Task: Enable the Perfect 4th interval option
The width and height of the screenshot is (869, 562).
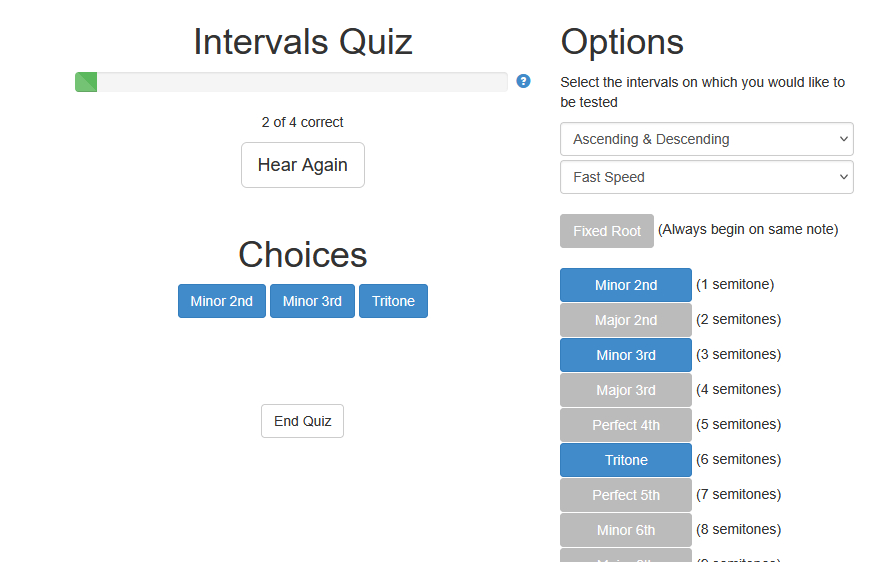Action: 625,425
